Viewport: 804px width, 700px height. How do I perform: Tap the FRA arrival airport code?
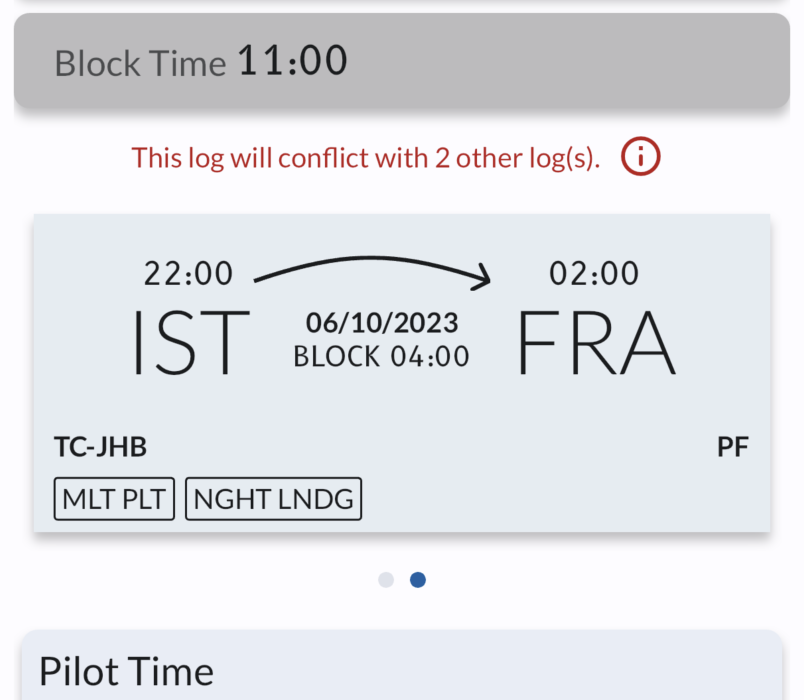pos(596,343)
